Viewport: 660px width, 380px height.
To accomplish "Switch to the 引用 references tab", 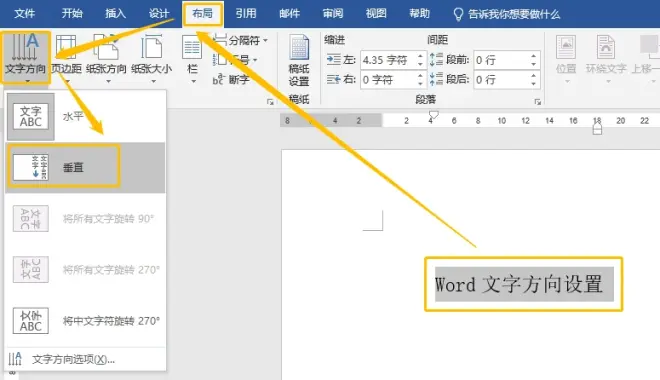I will click(x=246, y=14).
